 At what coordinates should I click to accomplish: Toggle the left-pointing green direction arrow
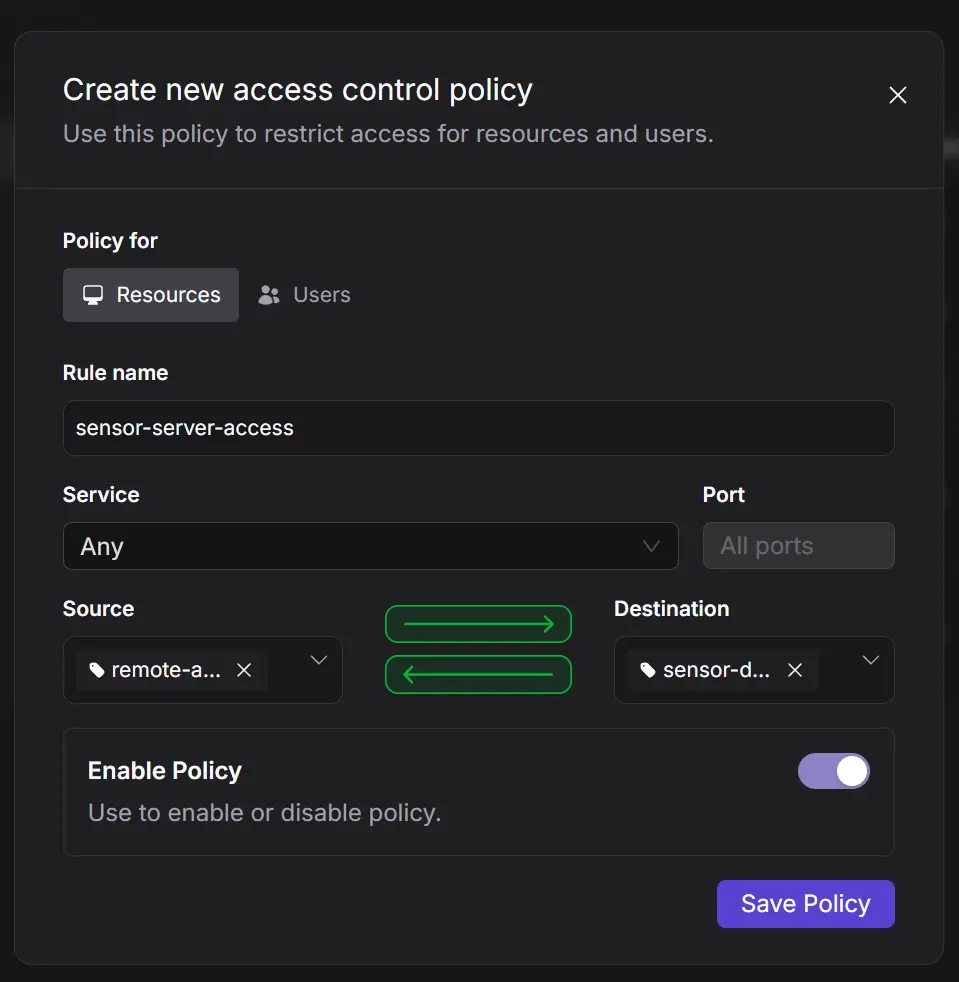(478, 675)
